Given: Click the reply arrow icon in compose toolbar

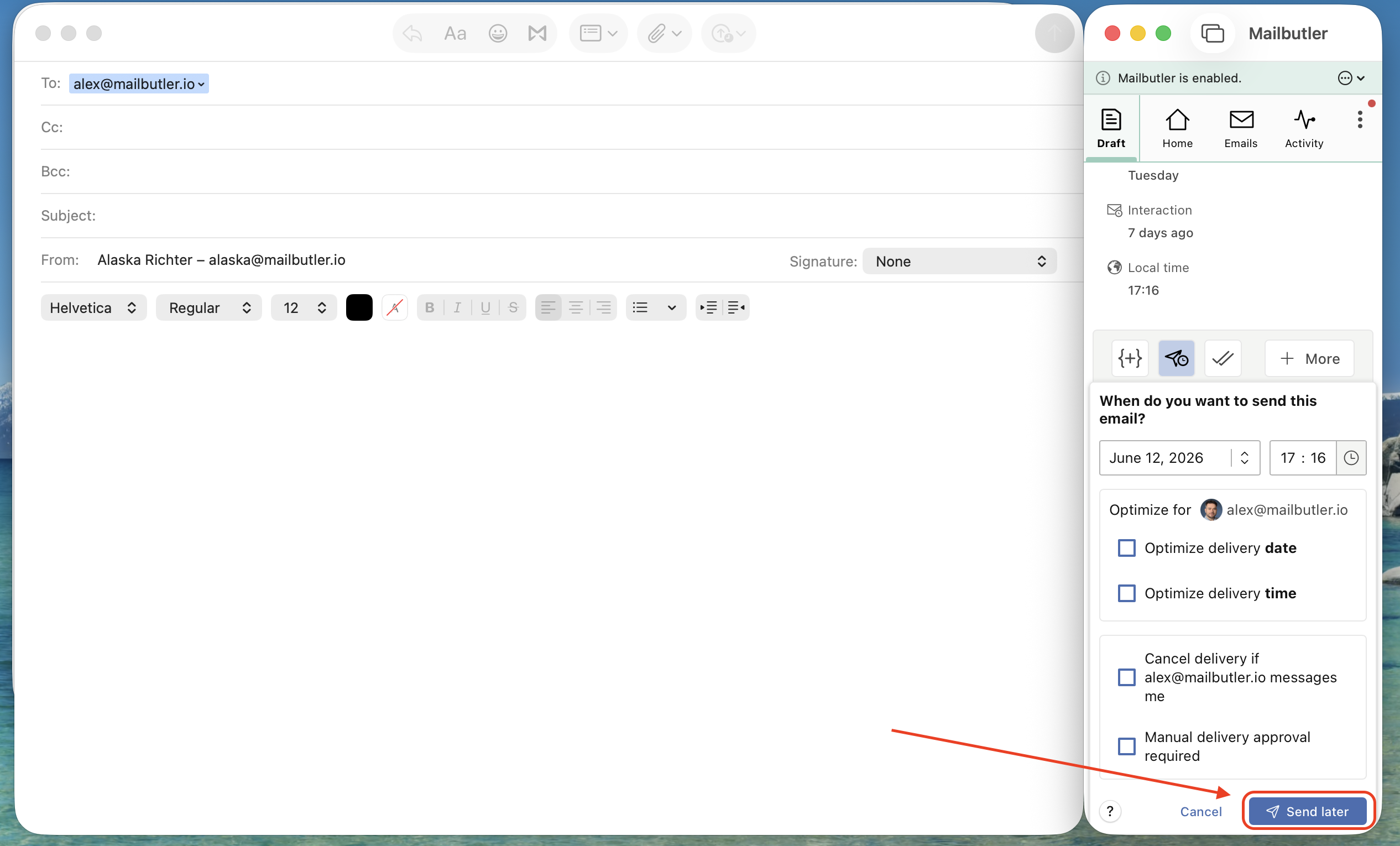Looking at the screenshot, I should click(412, 34).
